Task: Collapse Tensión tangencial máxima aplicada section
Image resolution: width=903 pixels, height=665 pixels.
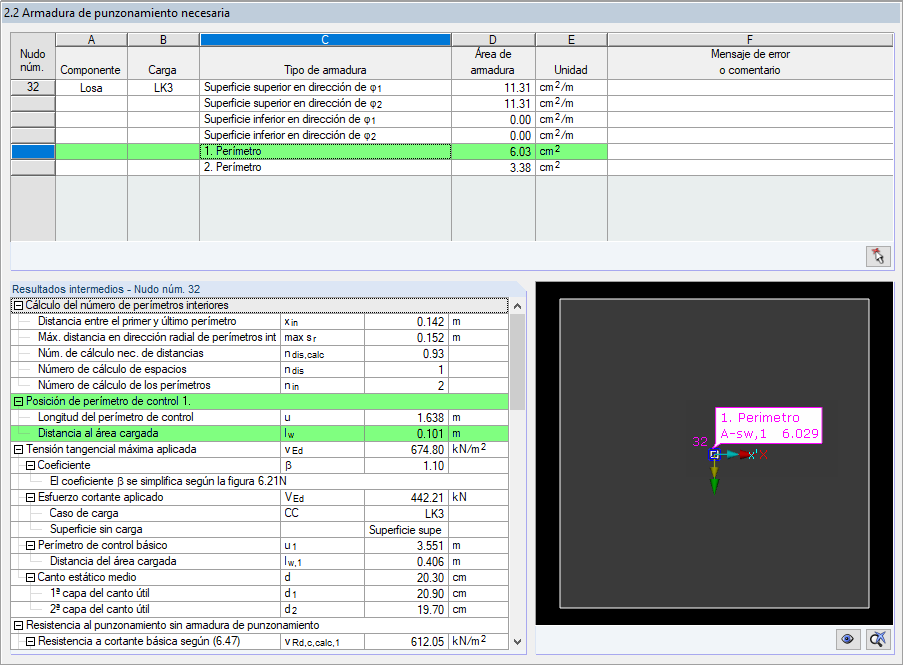Action: click(x=18, y=450)
